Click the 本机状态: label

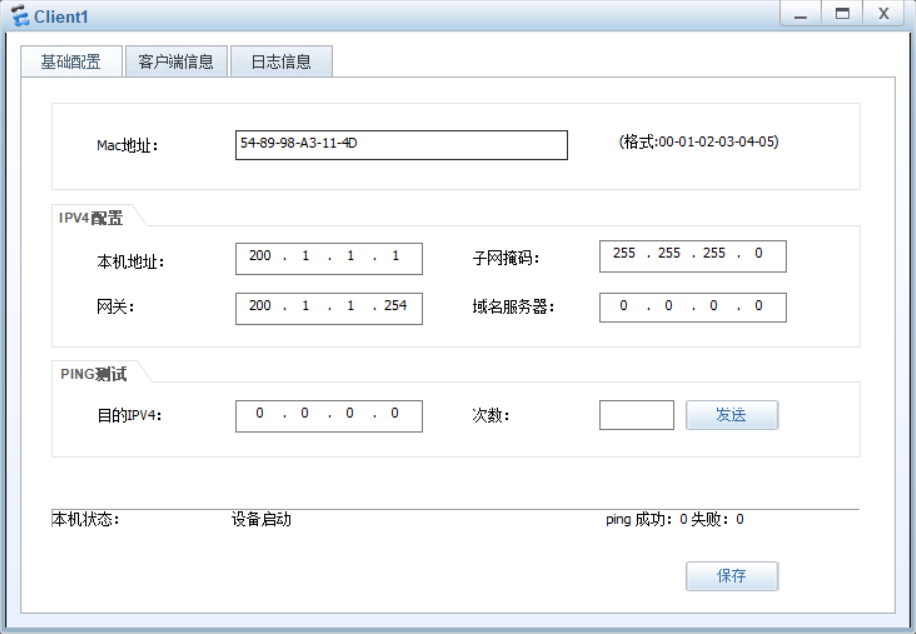(85, 519)
